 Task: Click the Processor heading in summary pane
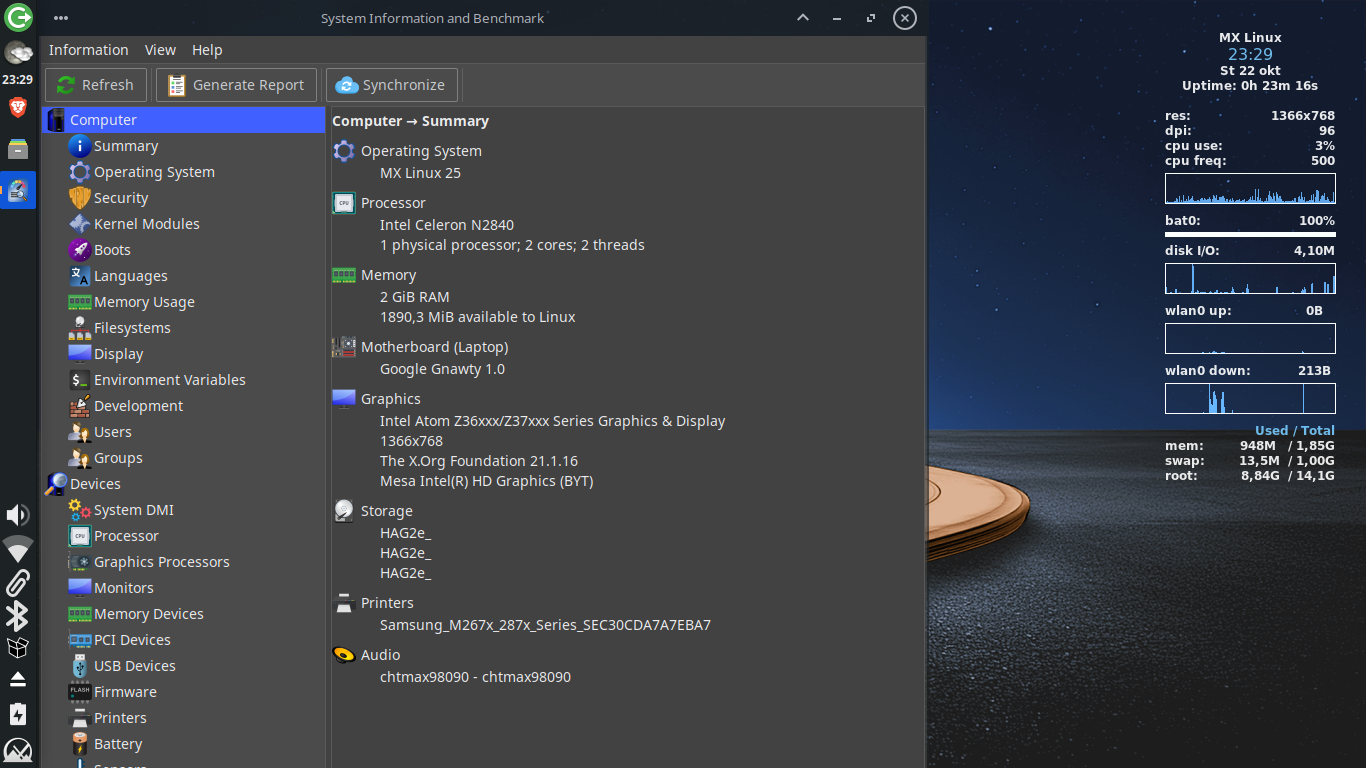[x=393, y=203]
